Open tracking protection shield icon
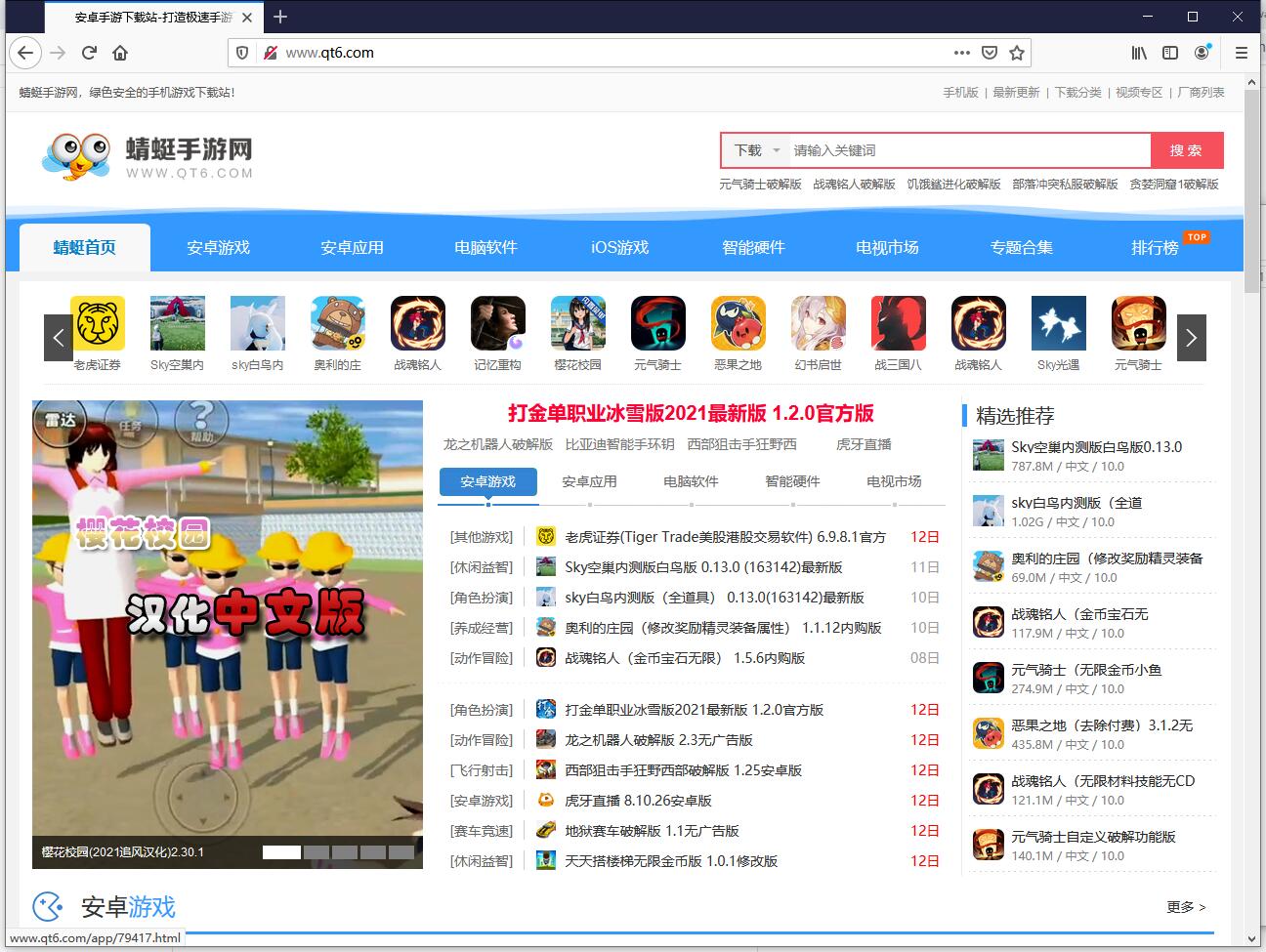The height and width of the screenshot is (952, 1266). pos(243,53)
